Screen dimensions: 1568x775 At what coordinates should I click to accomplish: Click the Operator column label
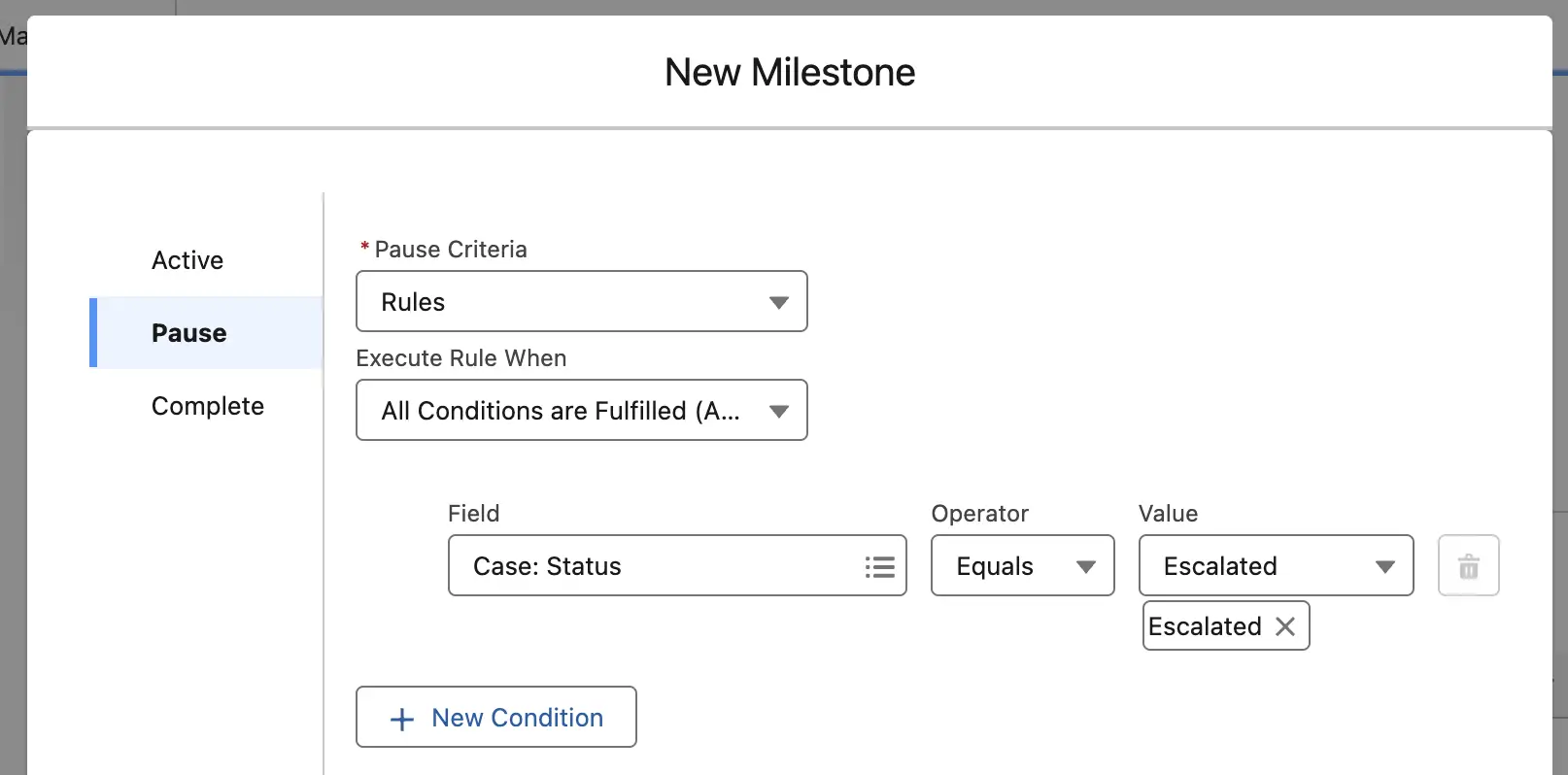(x=980, y=514)
